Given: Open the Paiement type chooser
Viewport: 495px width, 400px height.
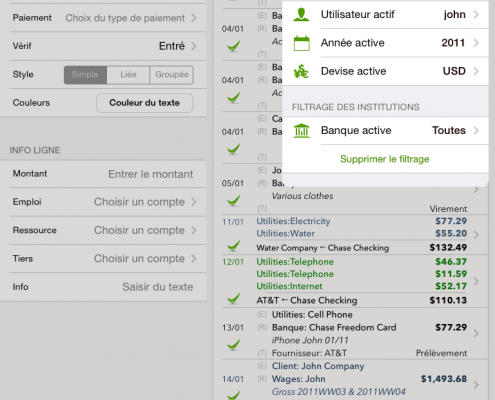Looking at the screenshot, I should coord(103,18).
